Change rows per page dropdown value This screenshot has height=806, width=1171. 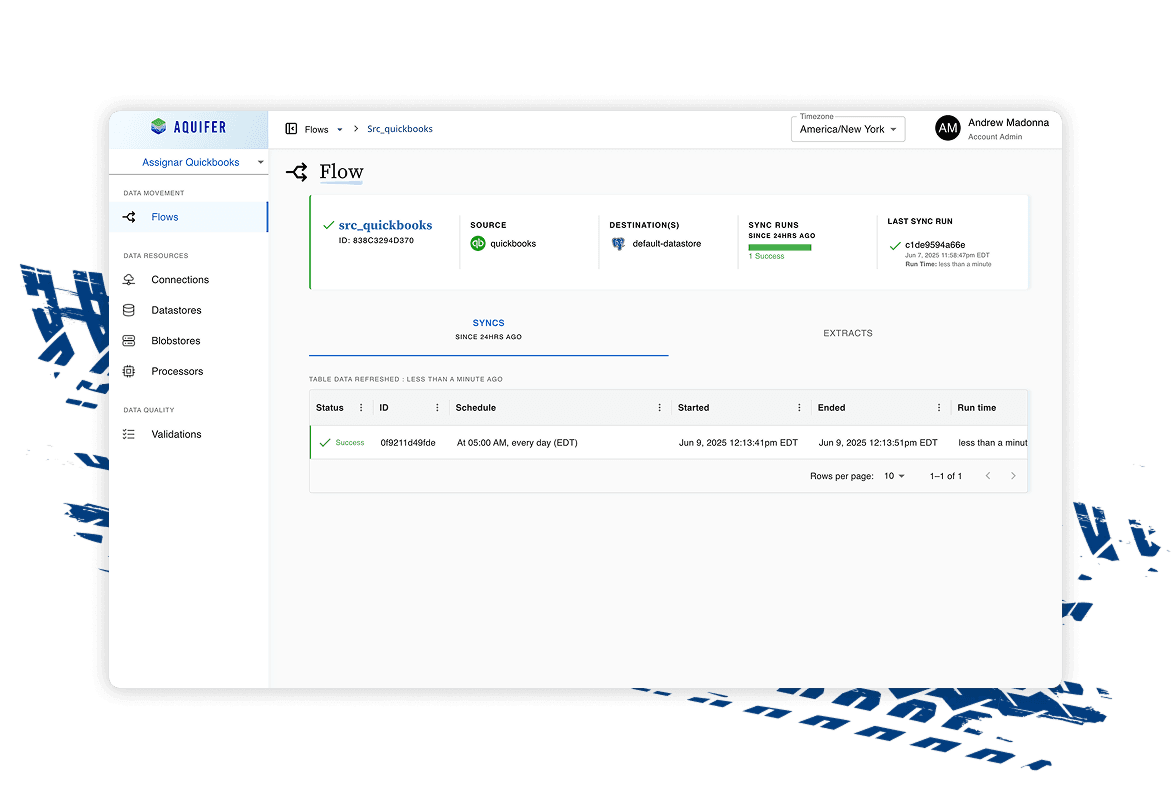pos(894,476)
